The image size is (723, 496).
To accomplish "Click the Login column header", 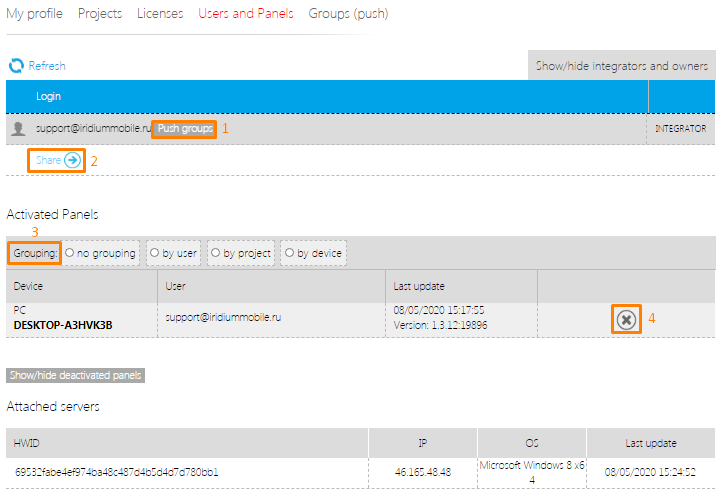I will click(49, 97).
